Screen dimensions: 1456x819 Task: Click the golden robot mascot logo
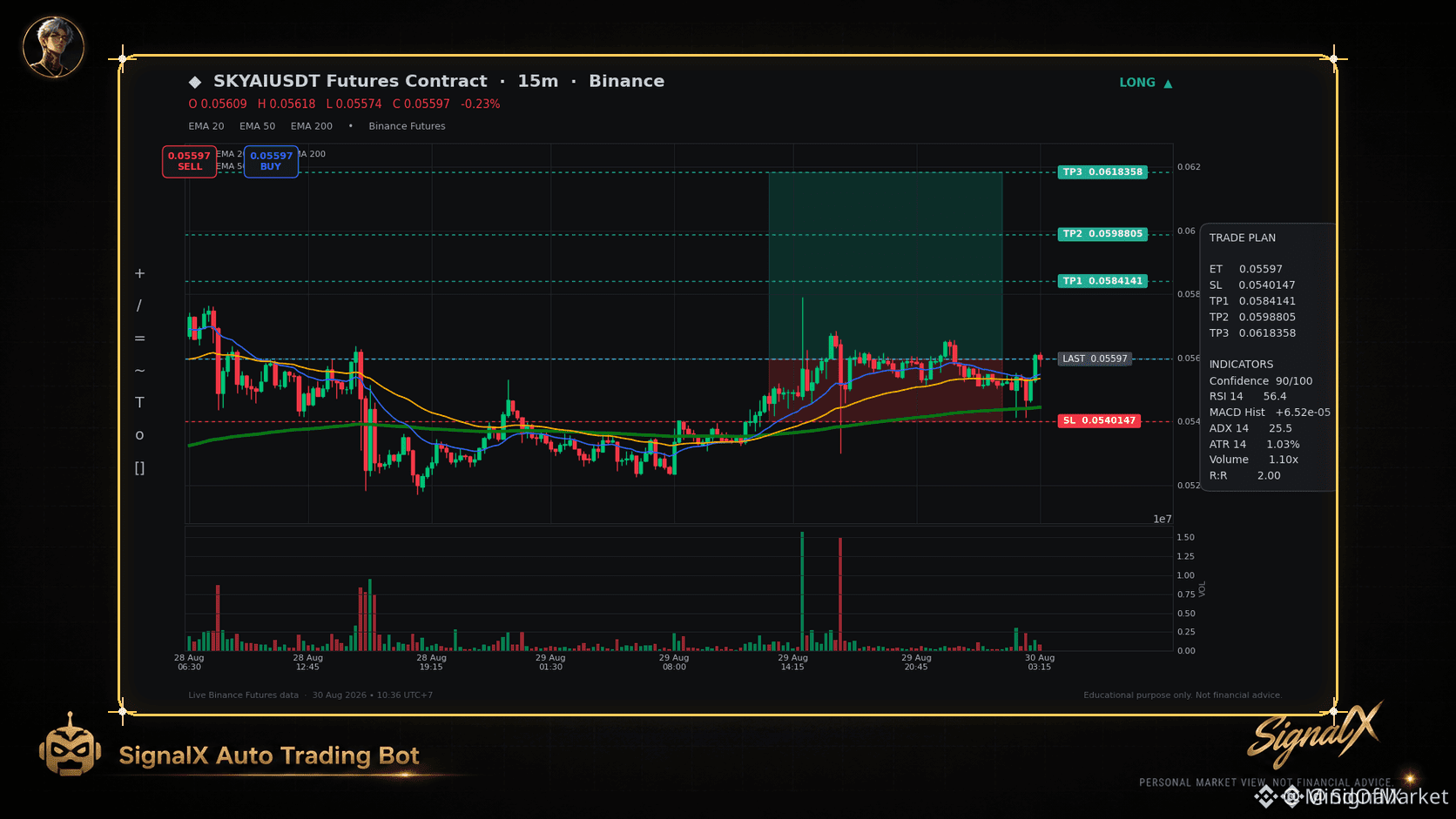[70, 746]
